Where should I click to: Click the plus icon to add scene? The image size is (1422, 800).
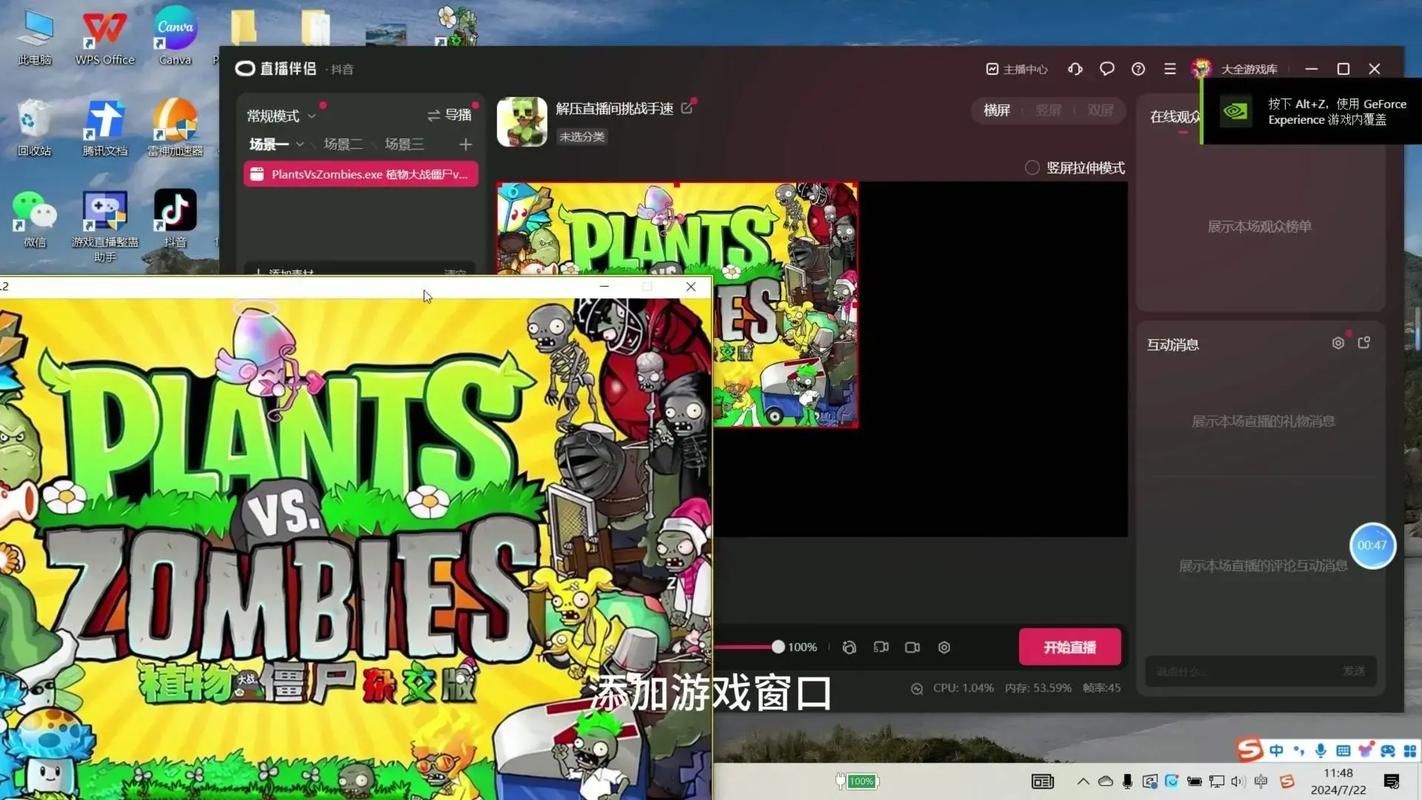tap(465, 144)
